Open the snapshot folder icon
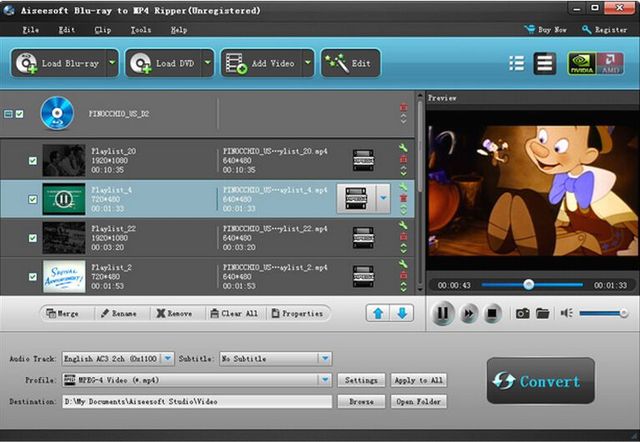Screen dimensions: 640x442 point(542,313)
